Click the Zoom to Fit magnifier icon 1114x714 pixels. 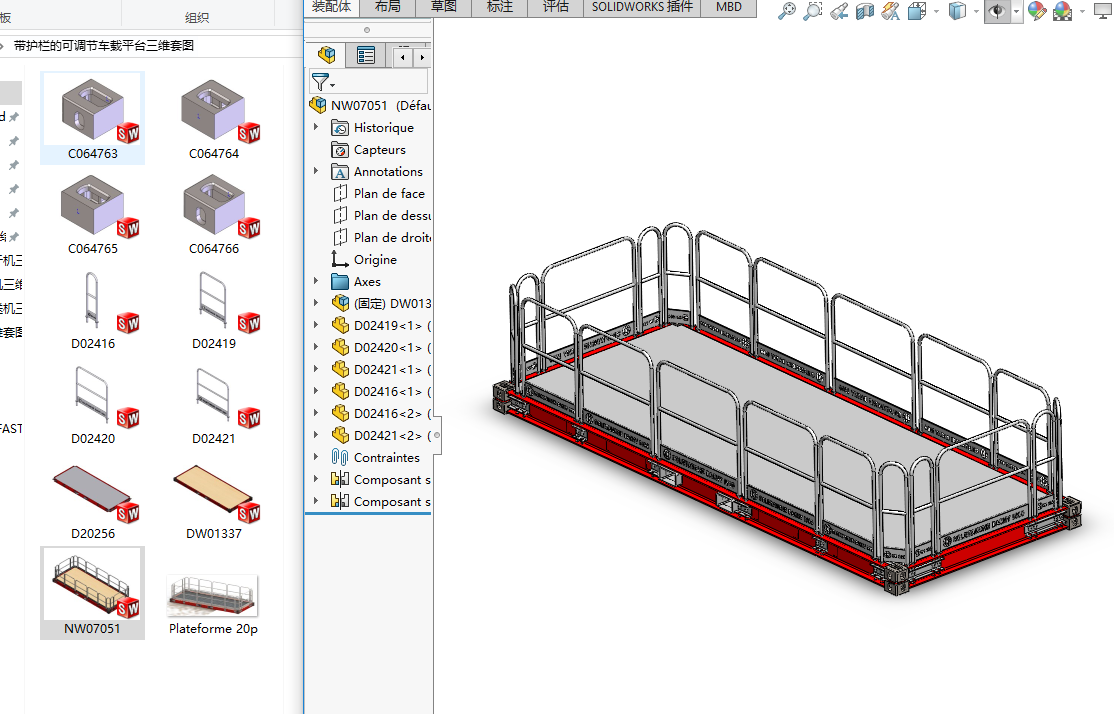click(x=788, y=10)
